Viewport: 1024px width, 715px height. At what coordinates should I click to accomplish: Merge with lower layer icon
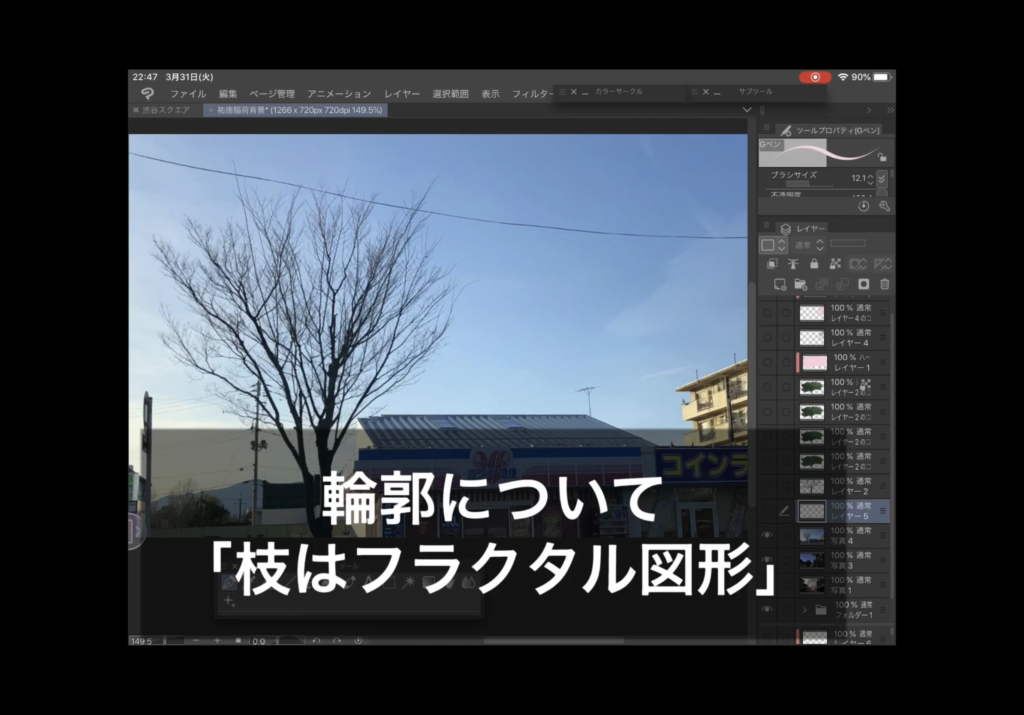coord(842,284)
